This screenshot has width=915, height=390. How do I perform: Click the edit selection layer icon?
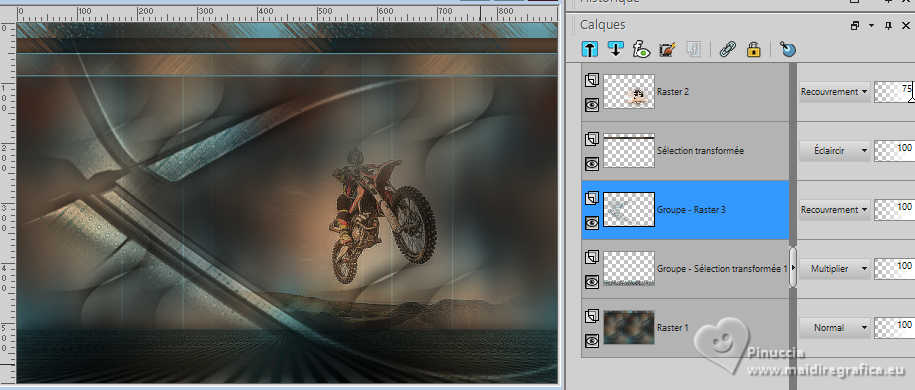[x=667, y=49]
